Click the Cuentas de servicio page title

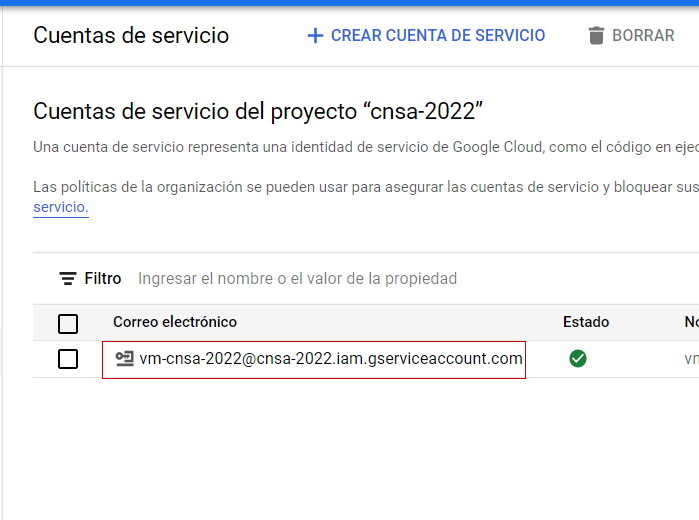click(131, 36)
